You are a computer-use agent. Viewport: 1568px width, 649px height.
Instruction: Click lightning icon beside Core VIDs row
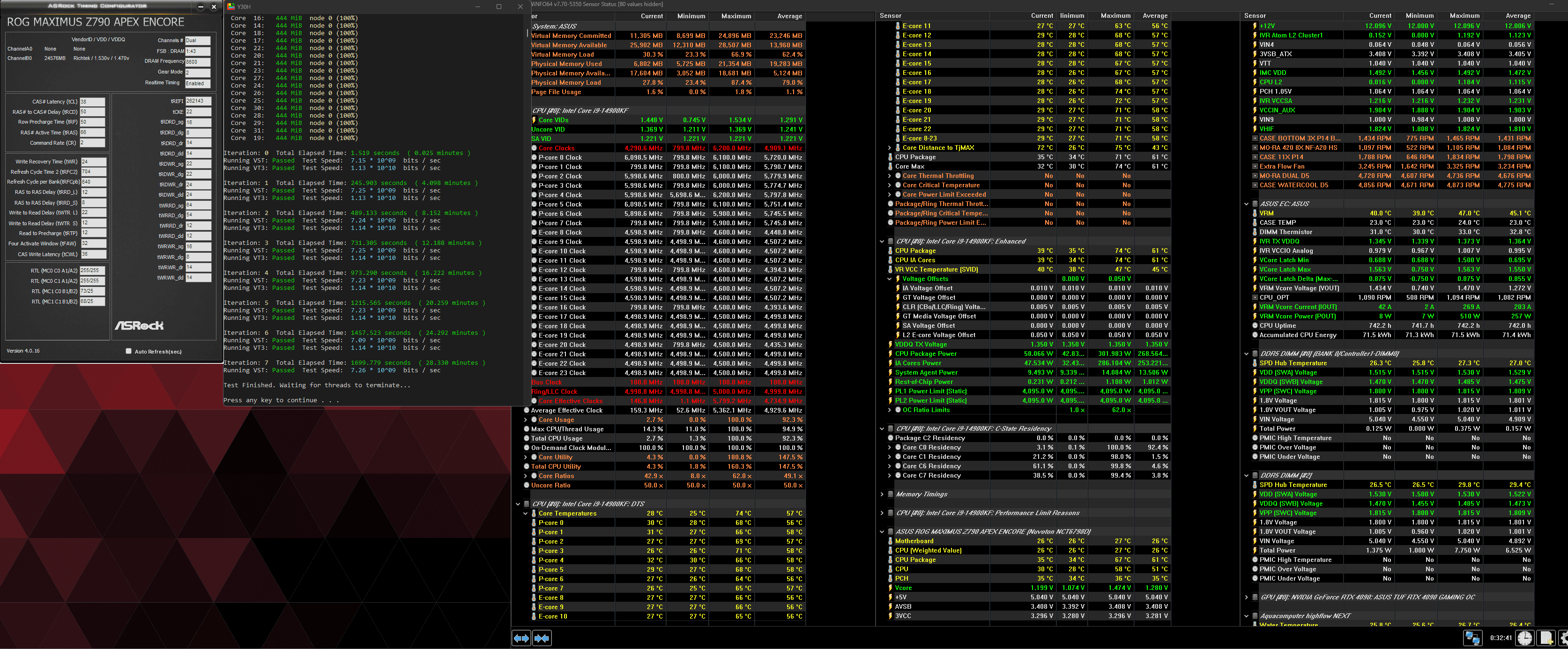pyautogui.click(x=535, y=120)
